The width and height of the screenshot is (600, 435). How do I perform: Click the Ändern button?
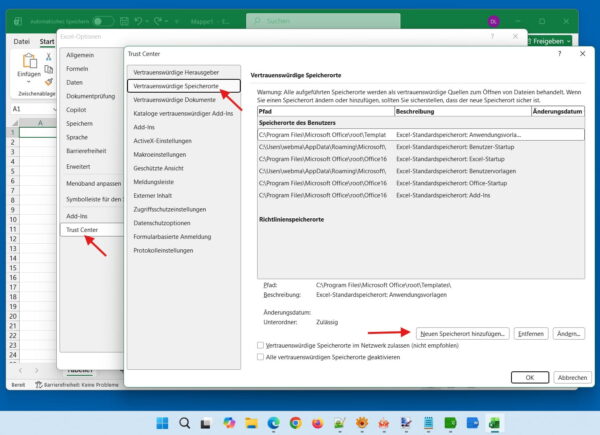[x=569, y=334]
